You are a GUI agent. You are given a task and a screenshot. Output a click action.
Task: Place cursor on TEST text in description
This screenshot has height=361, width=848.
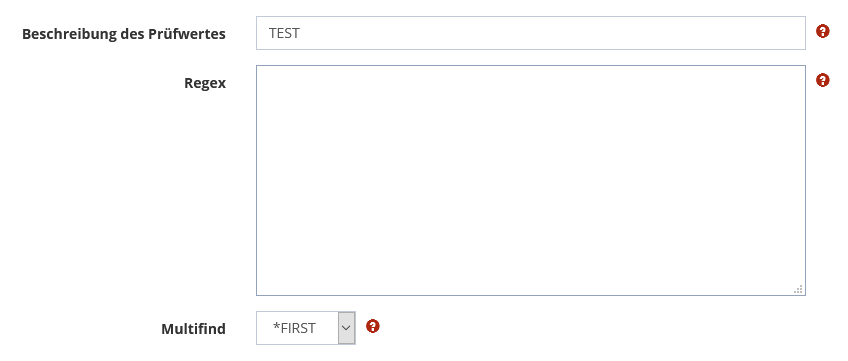(284, 34)
